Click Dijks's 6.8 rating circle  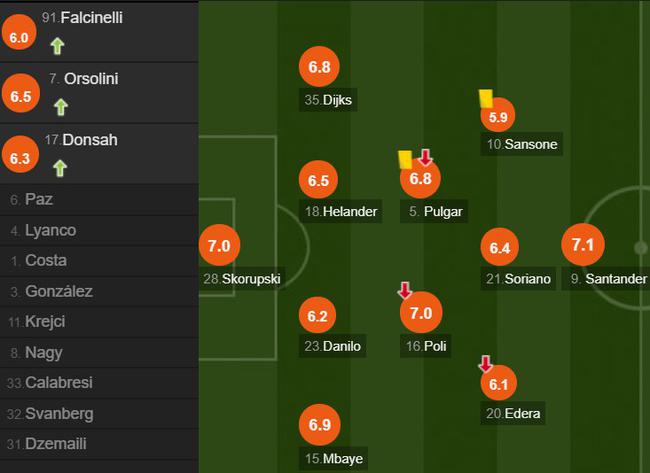(x=319, y=68)
